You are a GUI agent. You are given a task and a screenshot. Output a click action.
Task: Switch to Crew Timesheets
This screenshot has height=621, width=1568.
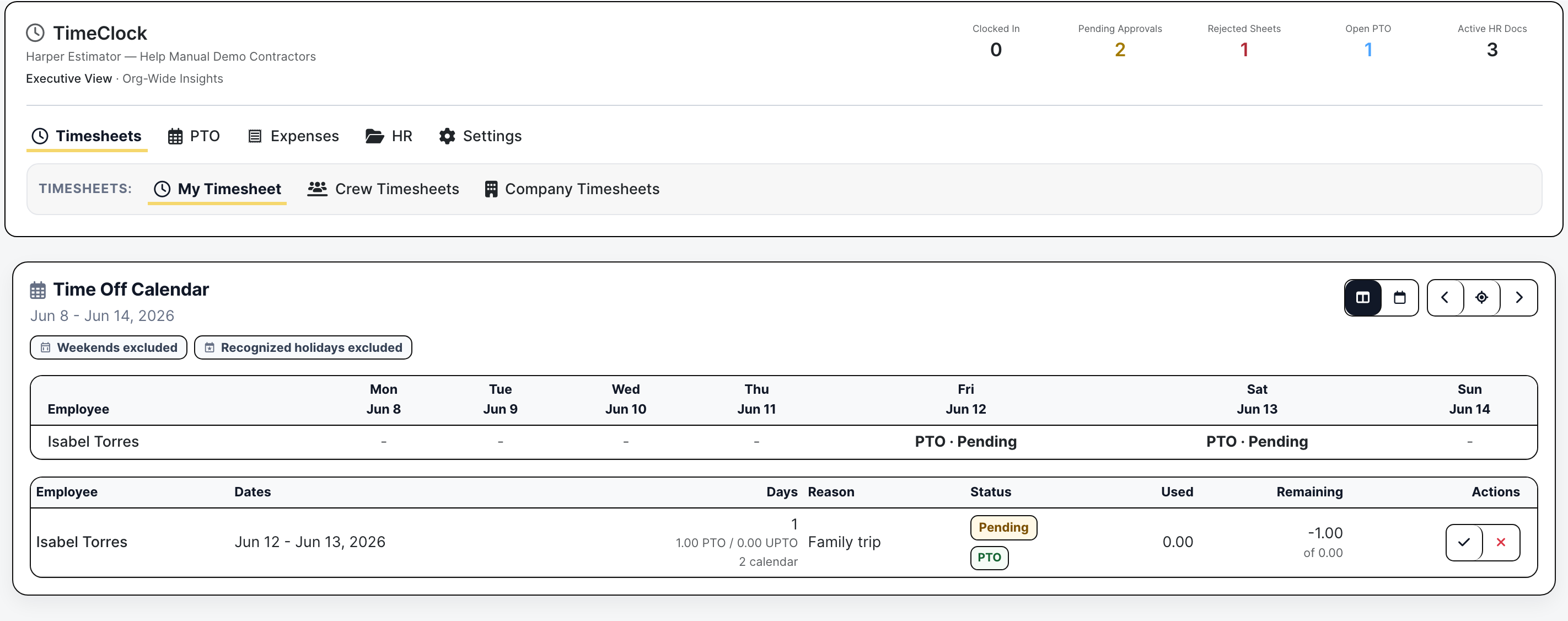pyautogui.click(x=383, y=189)
